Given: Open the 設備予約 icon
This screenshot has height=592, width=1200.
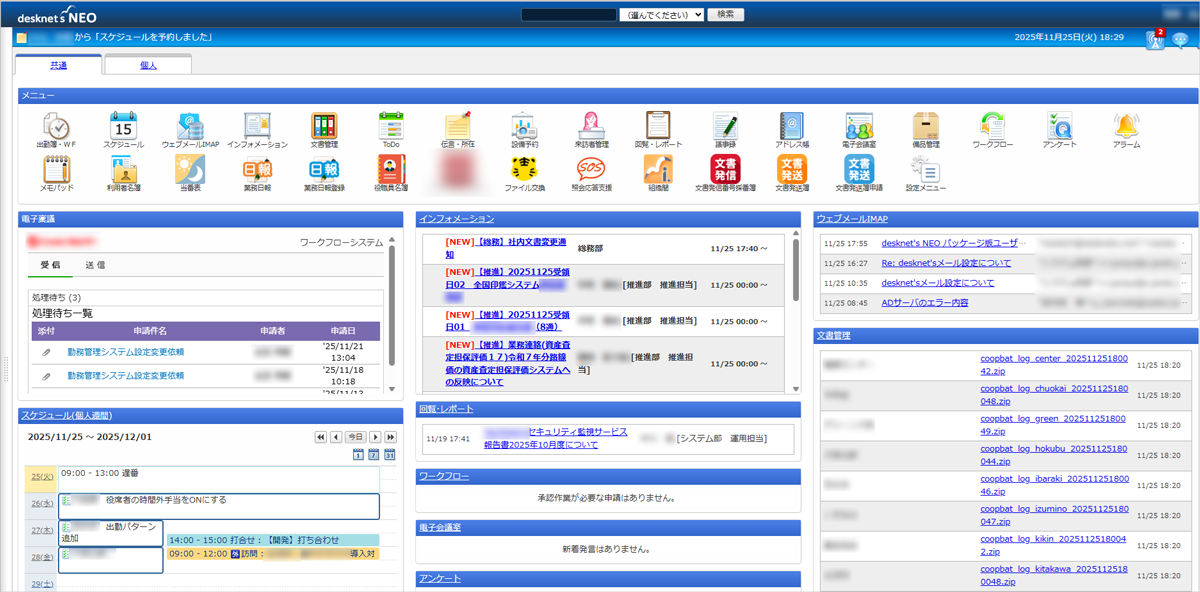Looking at the screenshot, I should (x=525, y=126).
